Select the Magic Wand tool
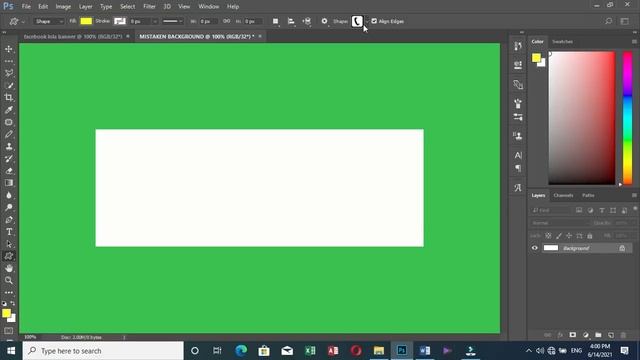640x360 pixels. tap(9, 85)
